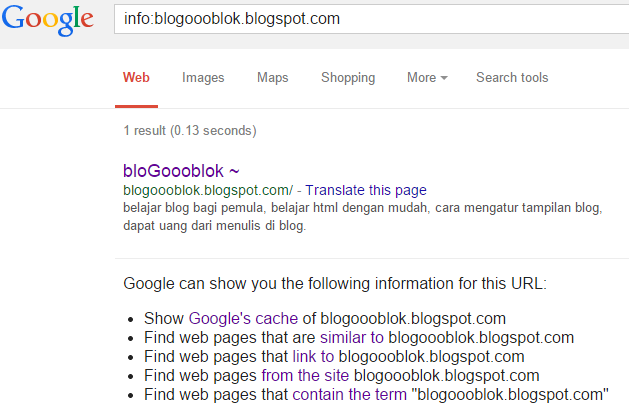Click Translate this page link
The height and width of the screenshot is (406, 629).
(366, 190)
